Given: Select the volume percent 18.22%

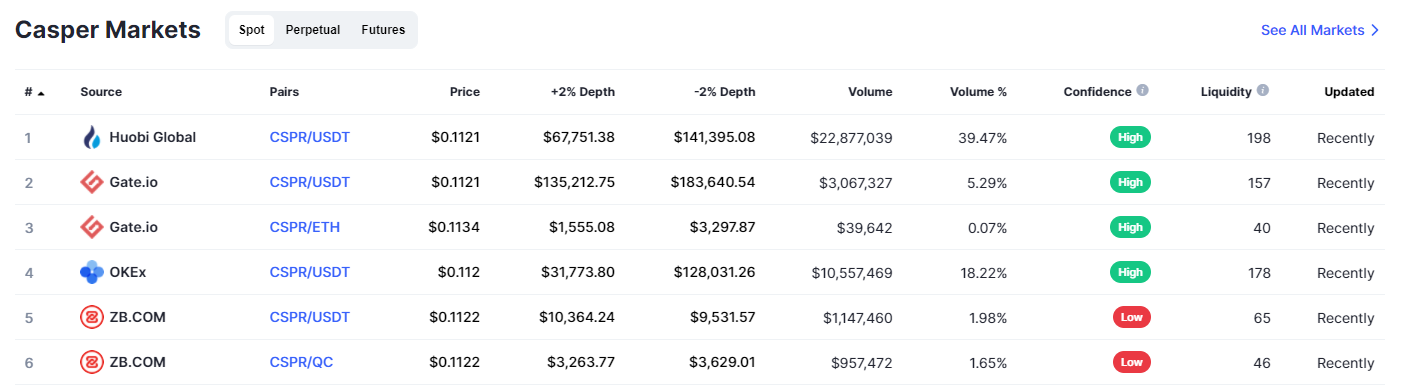Looking at the screenshot, I should (983, 273).
